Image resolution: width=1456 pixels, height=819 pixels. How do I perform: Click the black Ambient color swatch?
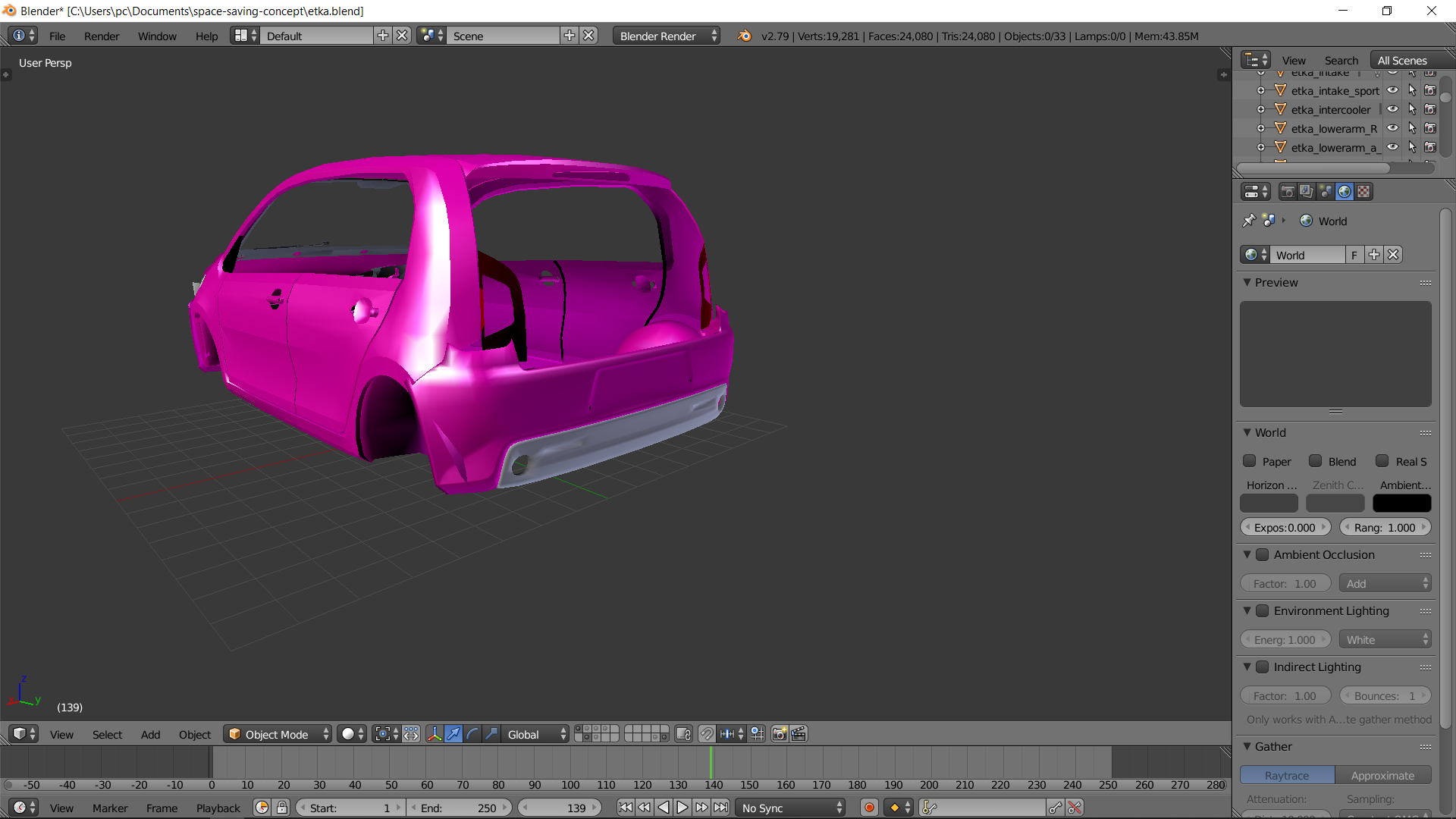point(1401,503)
